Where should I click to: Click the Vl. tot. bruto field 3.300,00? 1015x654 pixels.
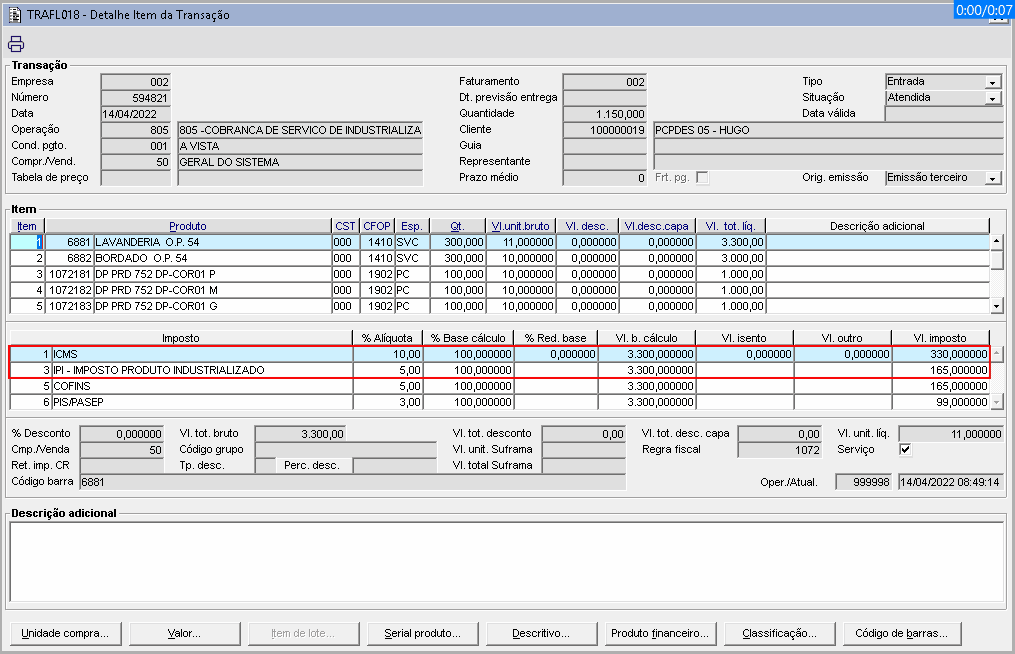point(300,434)
